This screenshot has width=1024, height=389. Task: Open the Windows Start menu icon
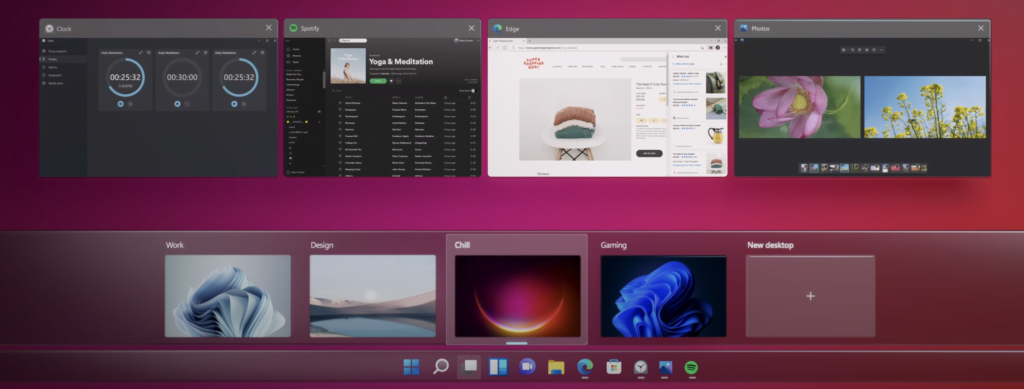coord(411,367)
